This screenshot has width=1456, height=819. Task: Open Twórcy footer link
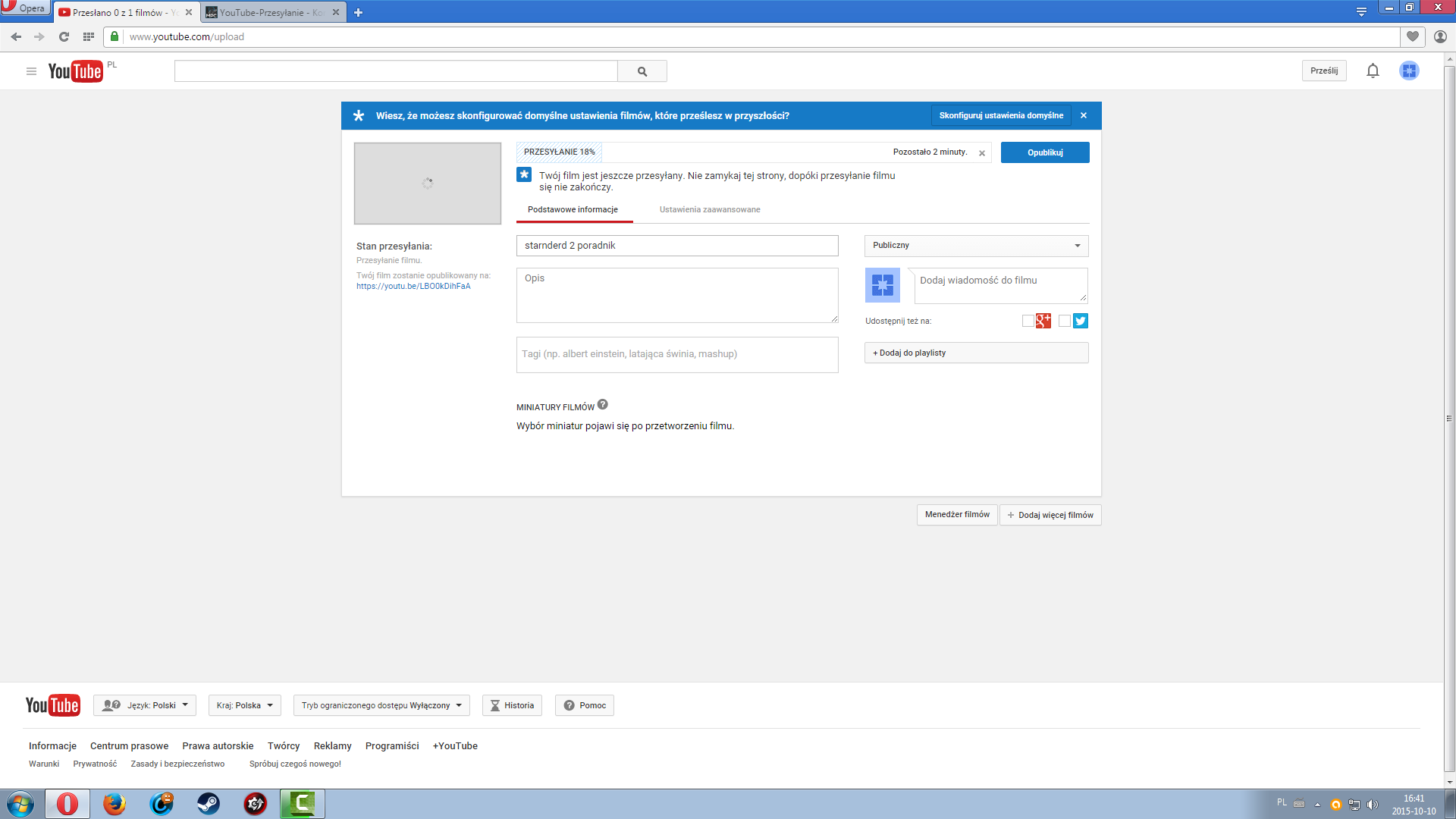[x=284, y=746]
